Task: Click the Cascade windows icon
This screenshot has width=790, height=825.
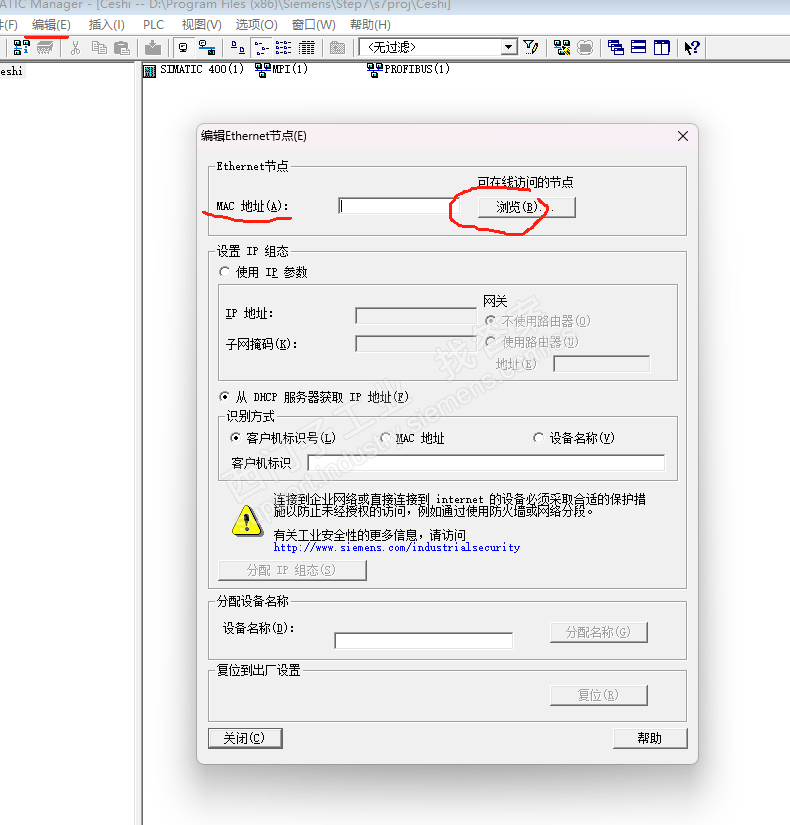Action: pyautogui.click(x=615, y=47)
